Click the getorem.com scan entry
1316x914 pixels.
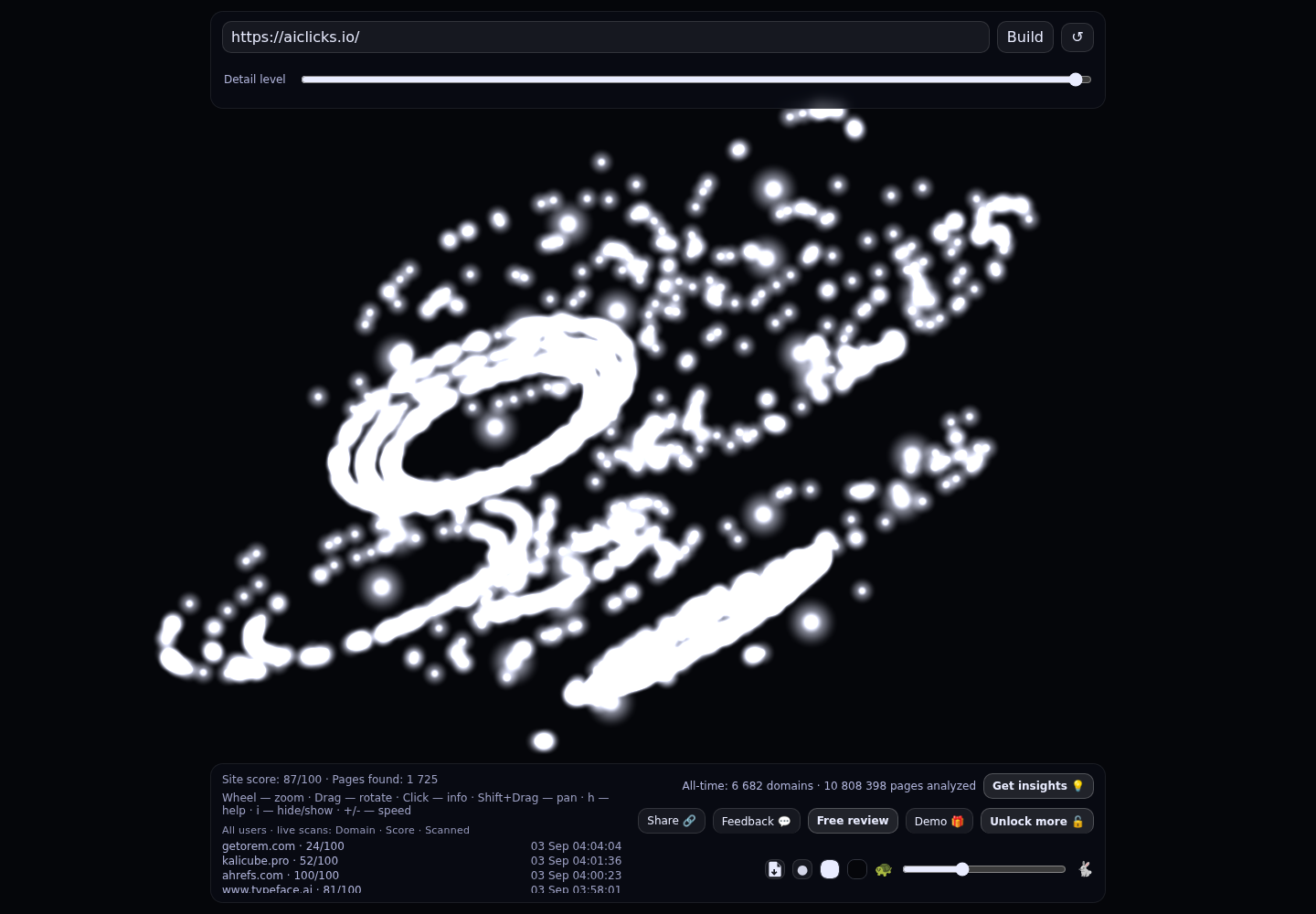(283, 846)
